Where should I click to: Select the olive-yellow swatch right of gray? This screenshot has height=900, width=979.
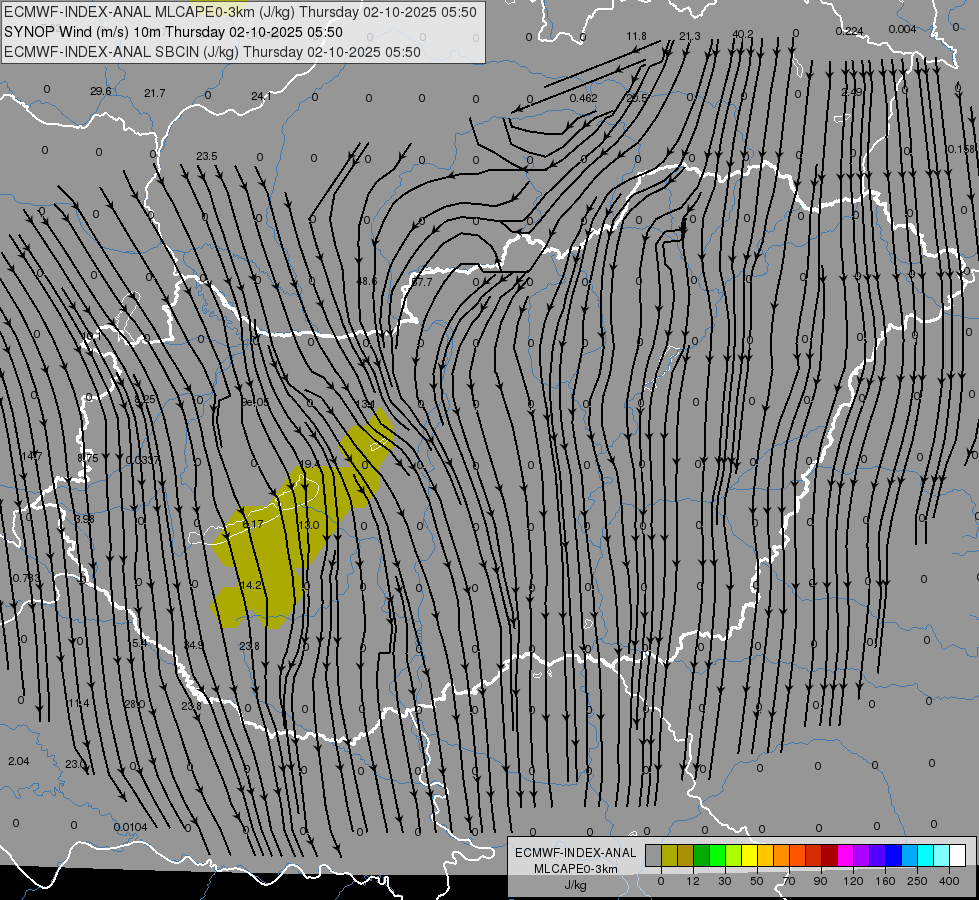coord(669,855)
